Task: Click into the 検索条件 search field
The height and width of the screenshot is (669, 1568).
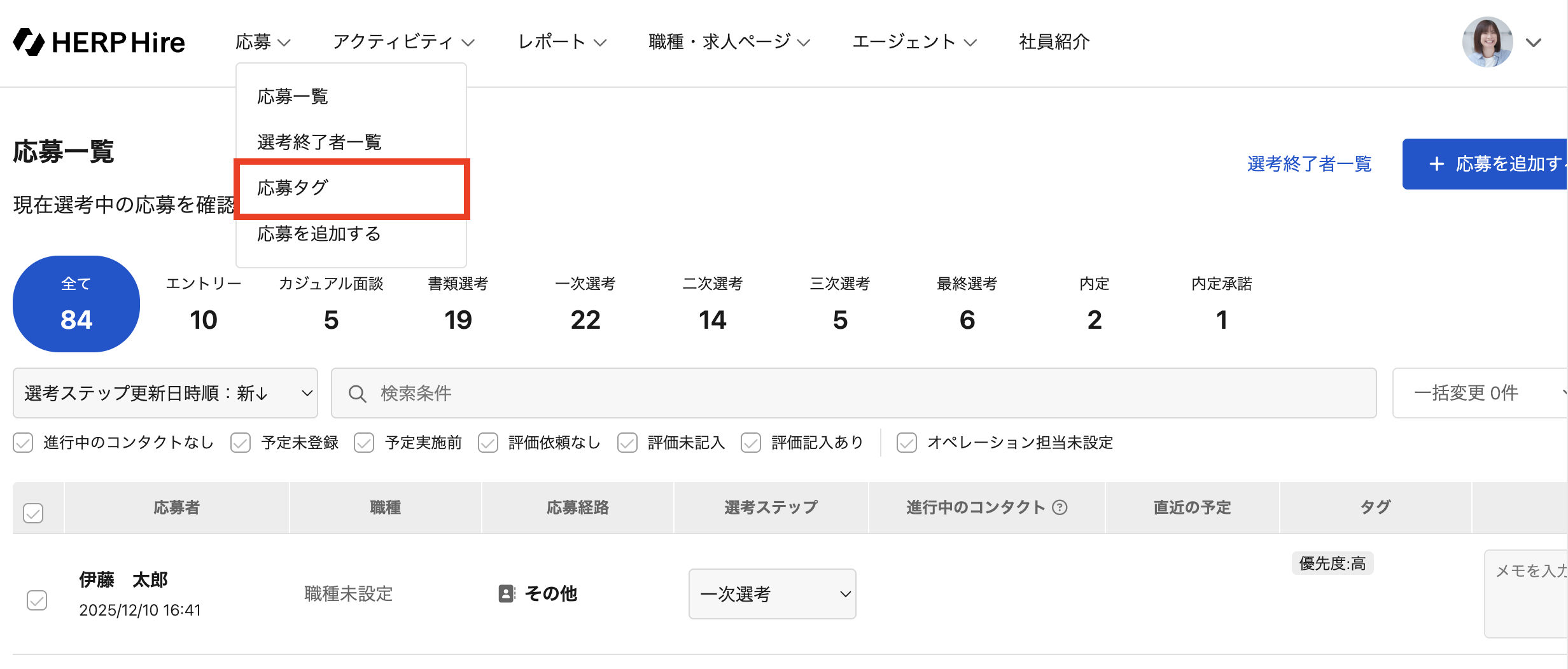Action: pyautogui.click(x=854, y=393)
